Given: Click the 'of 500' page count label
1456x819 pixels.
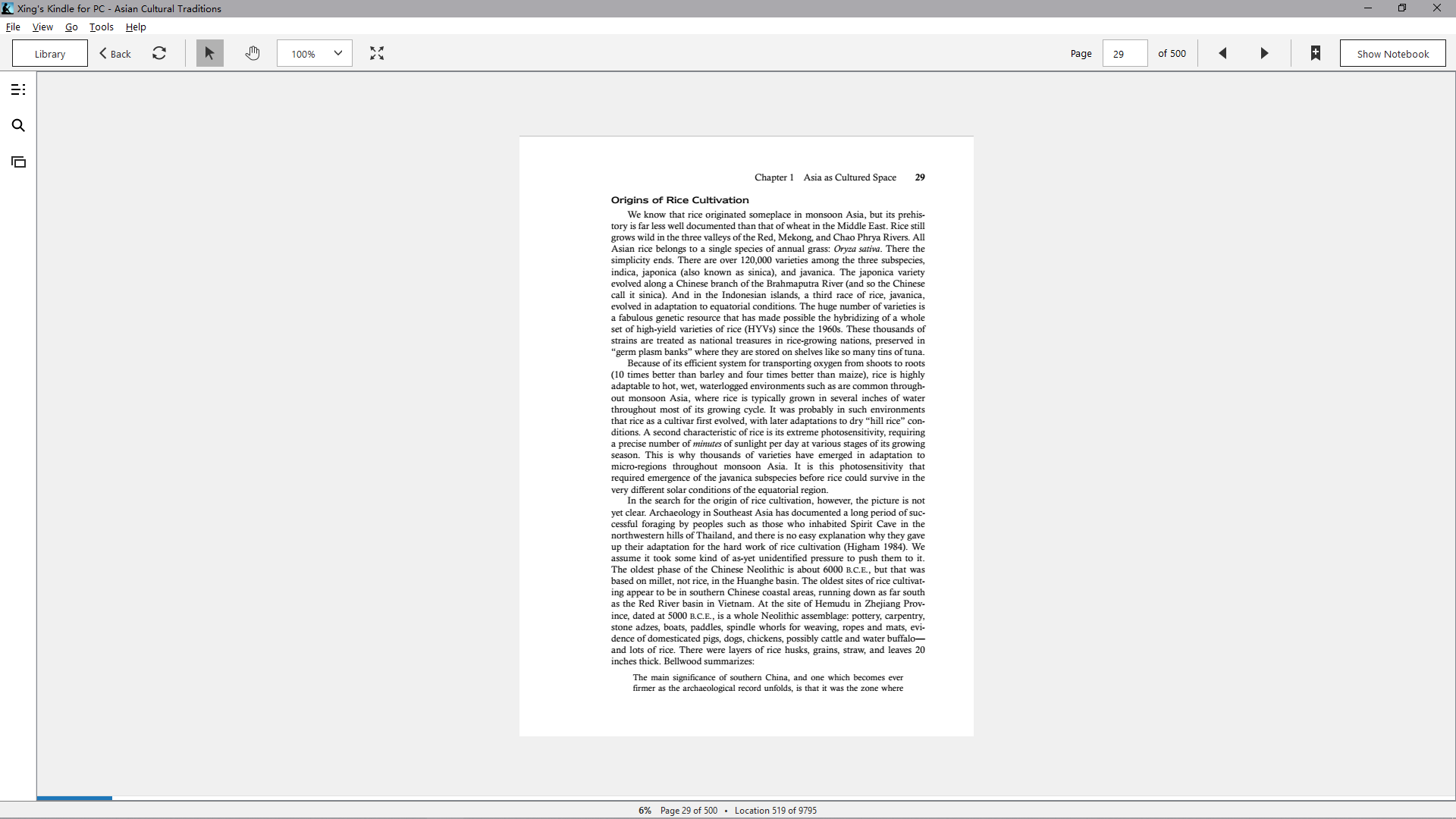Looking at the screenshot, I should tap(1172, 53).
